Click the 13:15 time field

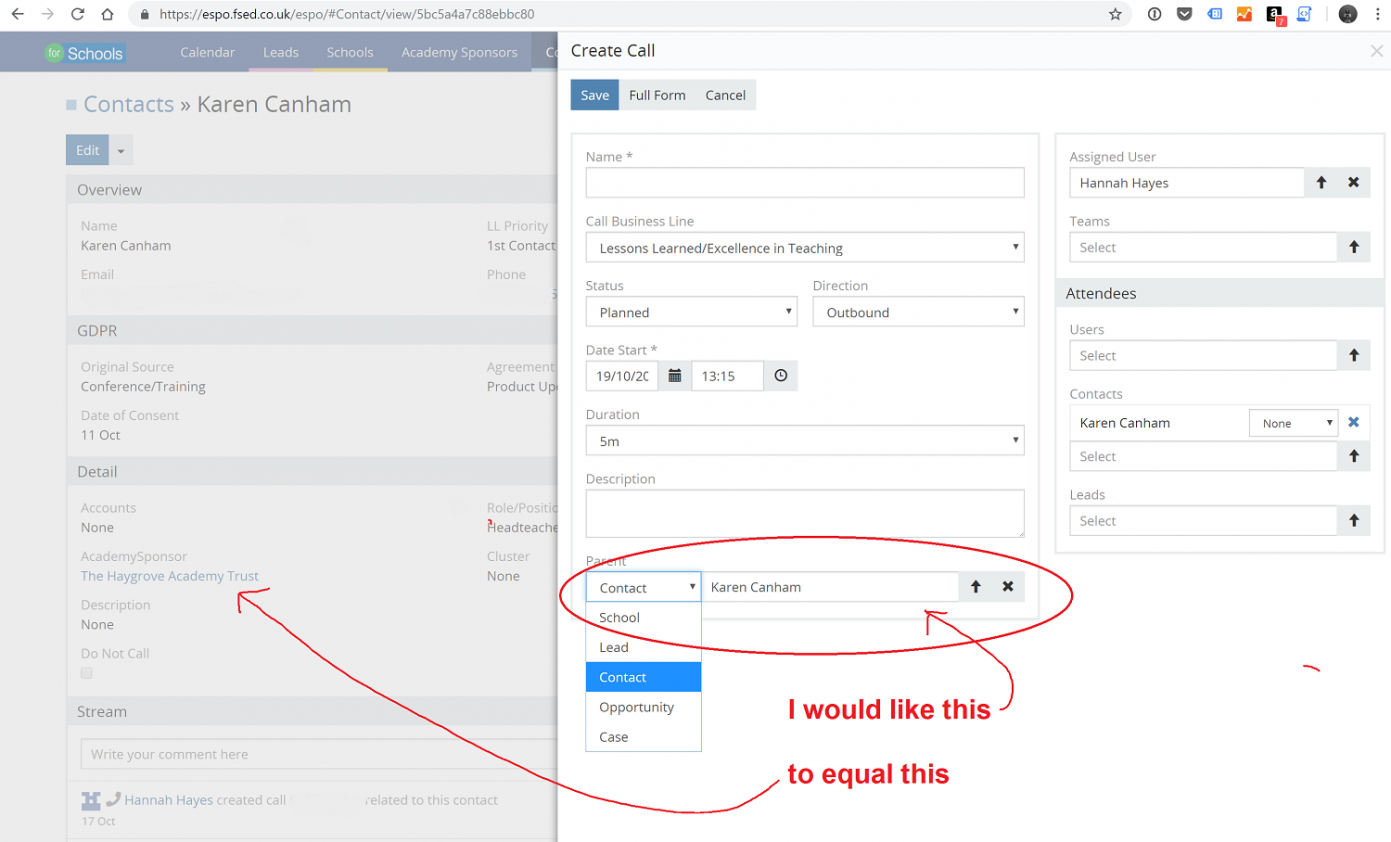(728, 376)
